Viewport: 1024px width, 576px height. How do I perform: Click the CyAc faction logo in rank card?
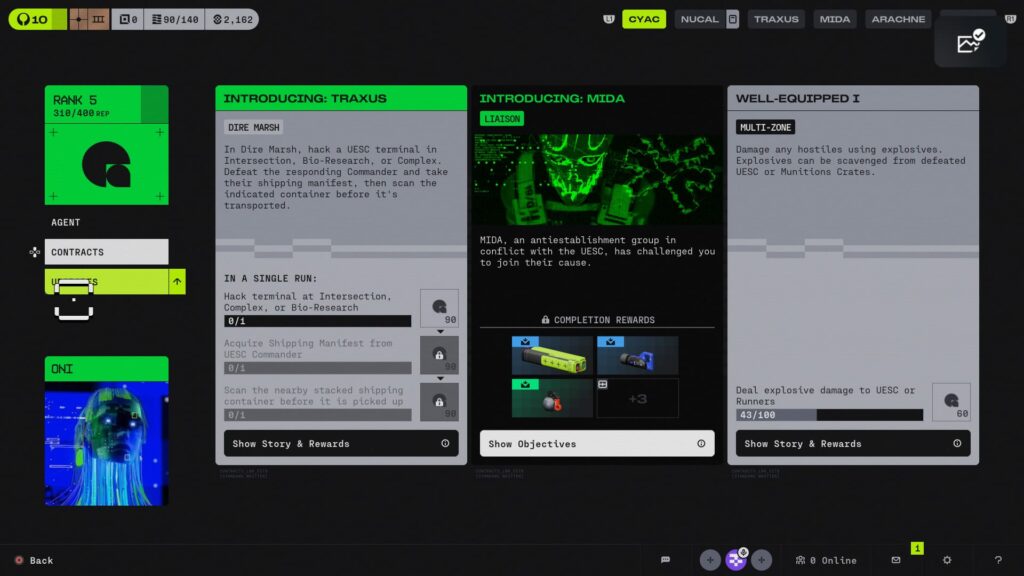[x=106, y=165]
